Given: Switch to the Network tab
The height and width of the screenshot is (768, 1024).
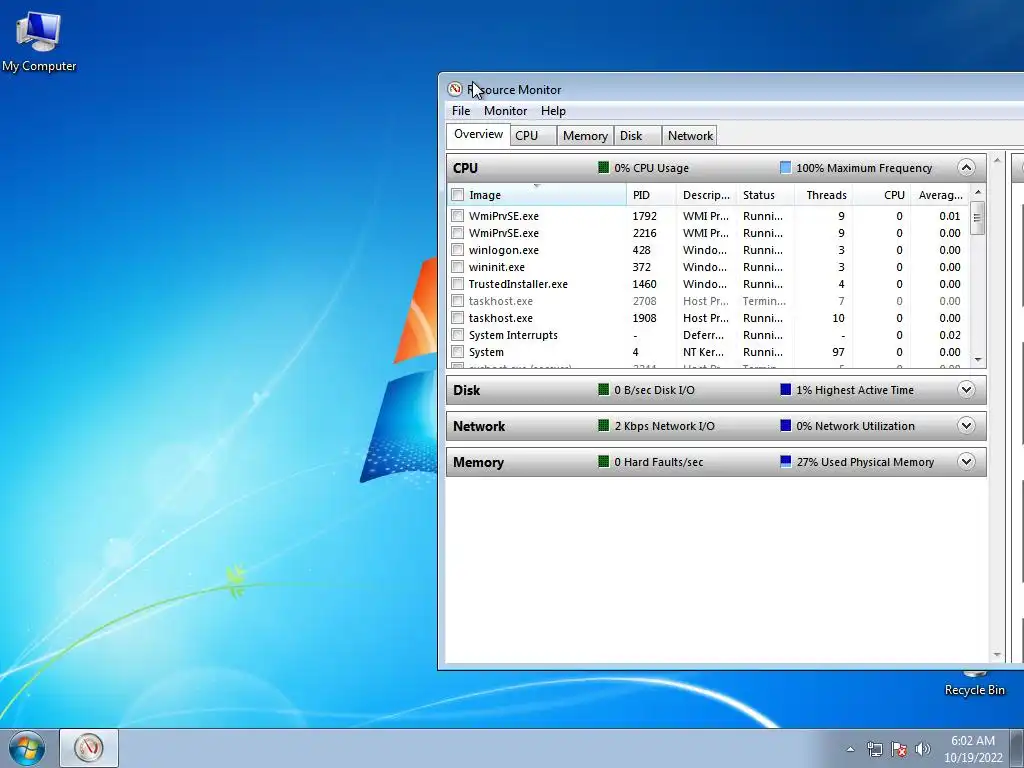Looking at the screenshot, I should click(x=690, y=136).
